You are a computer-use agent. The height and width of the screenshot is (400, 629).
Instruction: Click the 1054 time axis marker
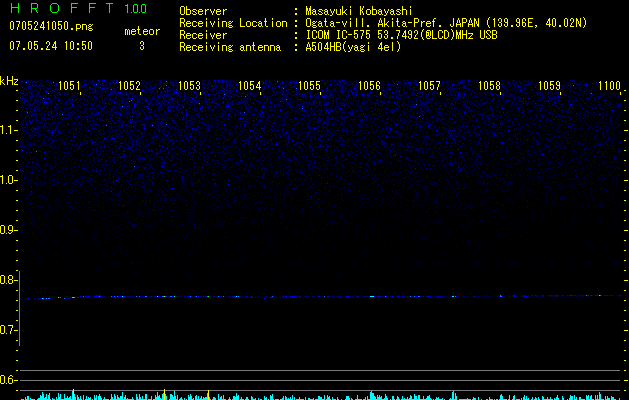(250, 86)
